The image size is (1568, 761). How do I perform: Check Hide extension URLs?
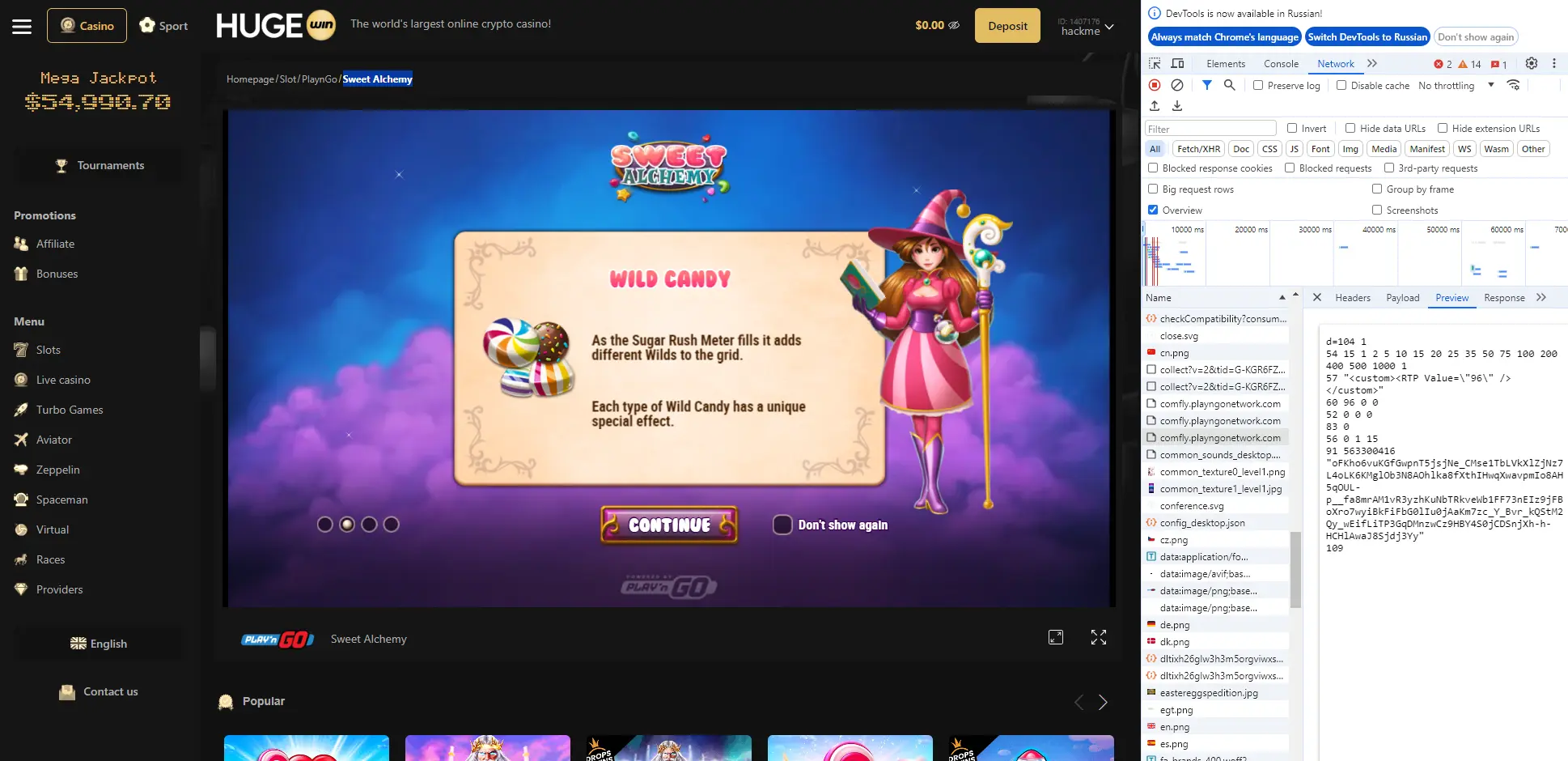point(1443,128)
